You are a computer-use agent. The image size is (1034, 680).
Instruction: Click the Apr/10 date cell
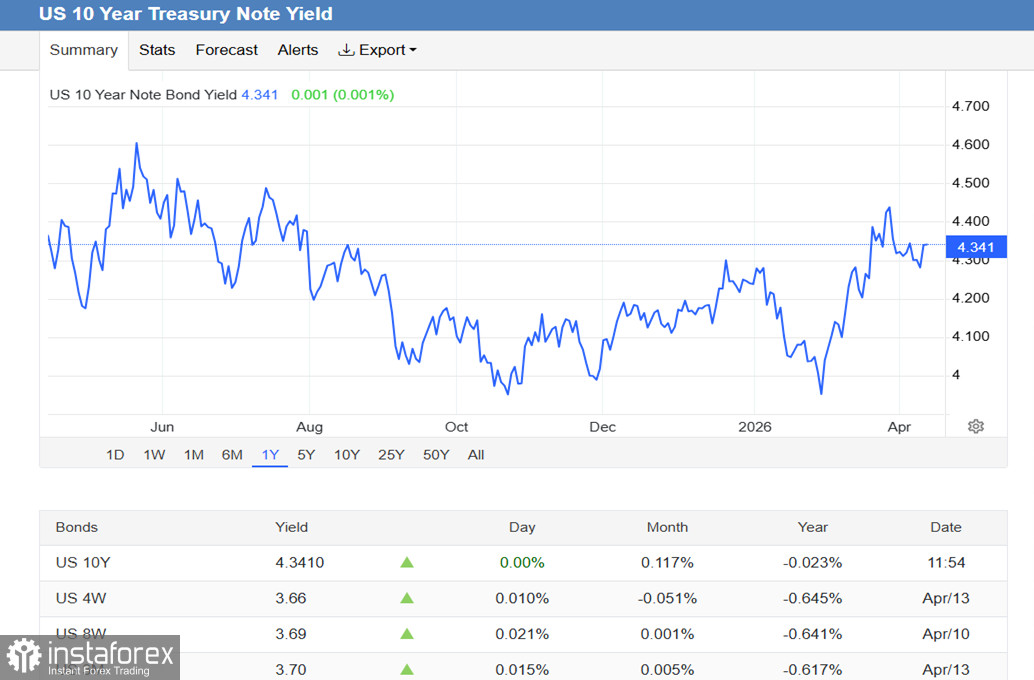click(946, 634)
